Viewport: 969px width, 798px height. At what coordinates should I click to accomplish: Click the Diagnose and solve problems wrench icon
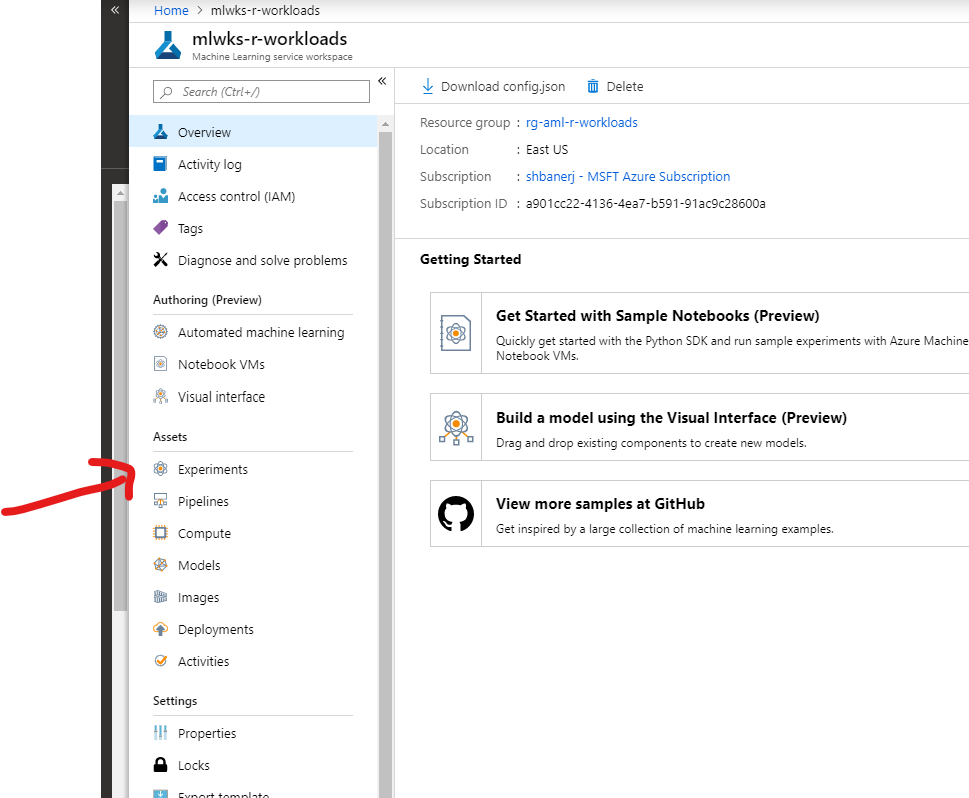(161, 260)
